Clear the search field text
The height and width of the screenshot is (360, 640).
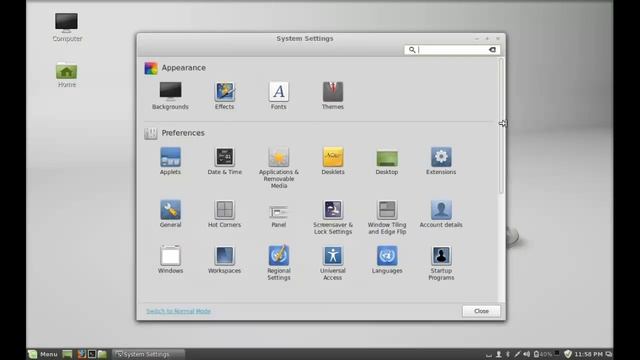(493, 49)
